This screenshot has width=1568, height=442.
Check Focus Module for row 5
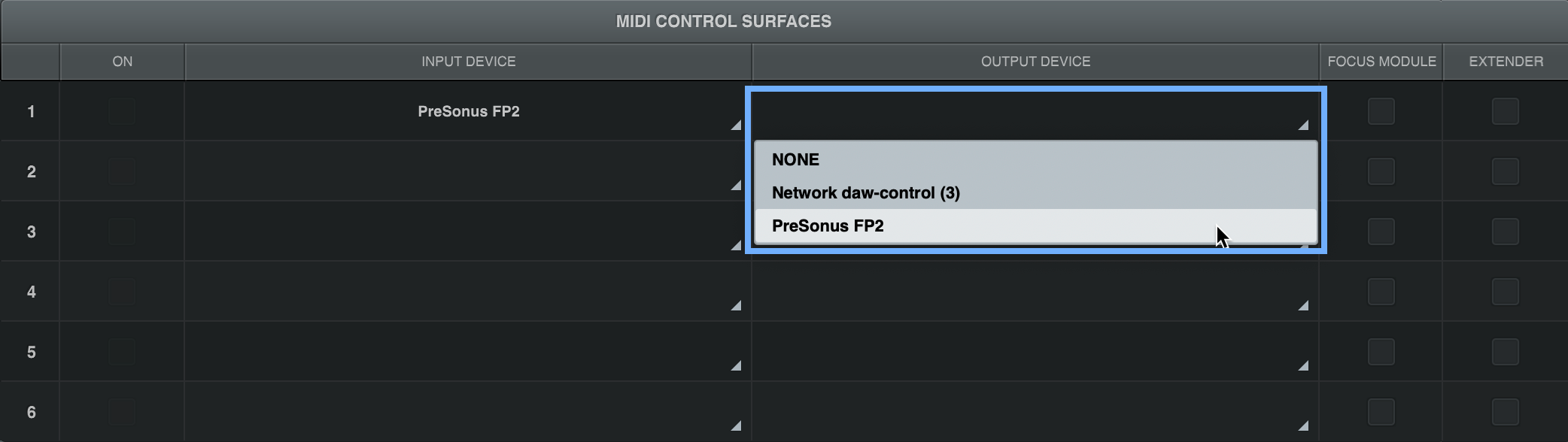point(1381,351)
